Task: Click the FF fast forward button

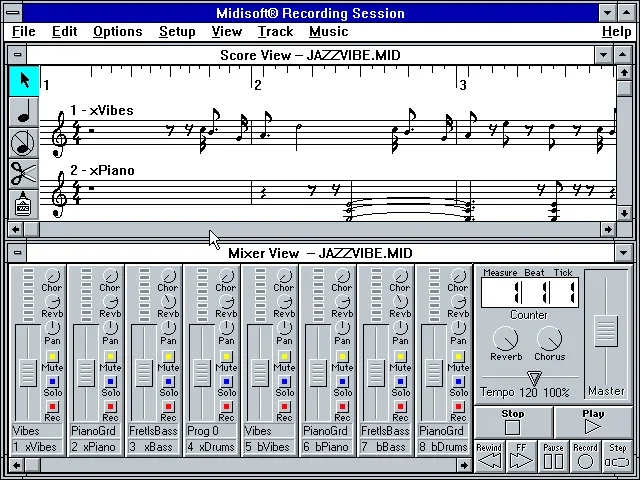Action: [x=521, y=456]
